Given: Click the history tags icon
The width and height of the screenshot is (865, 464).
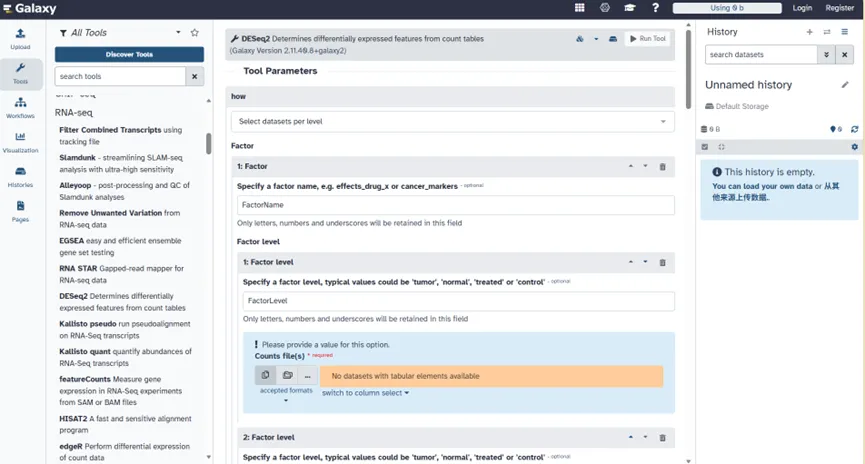Looking at the screenshot, I should (x=836, y=129).
